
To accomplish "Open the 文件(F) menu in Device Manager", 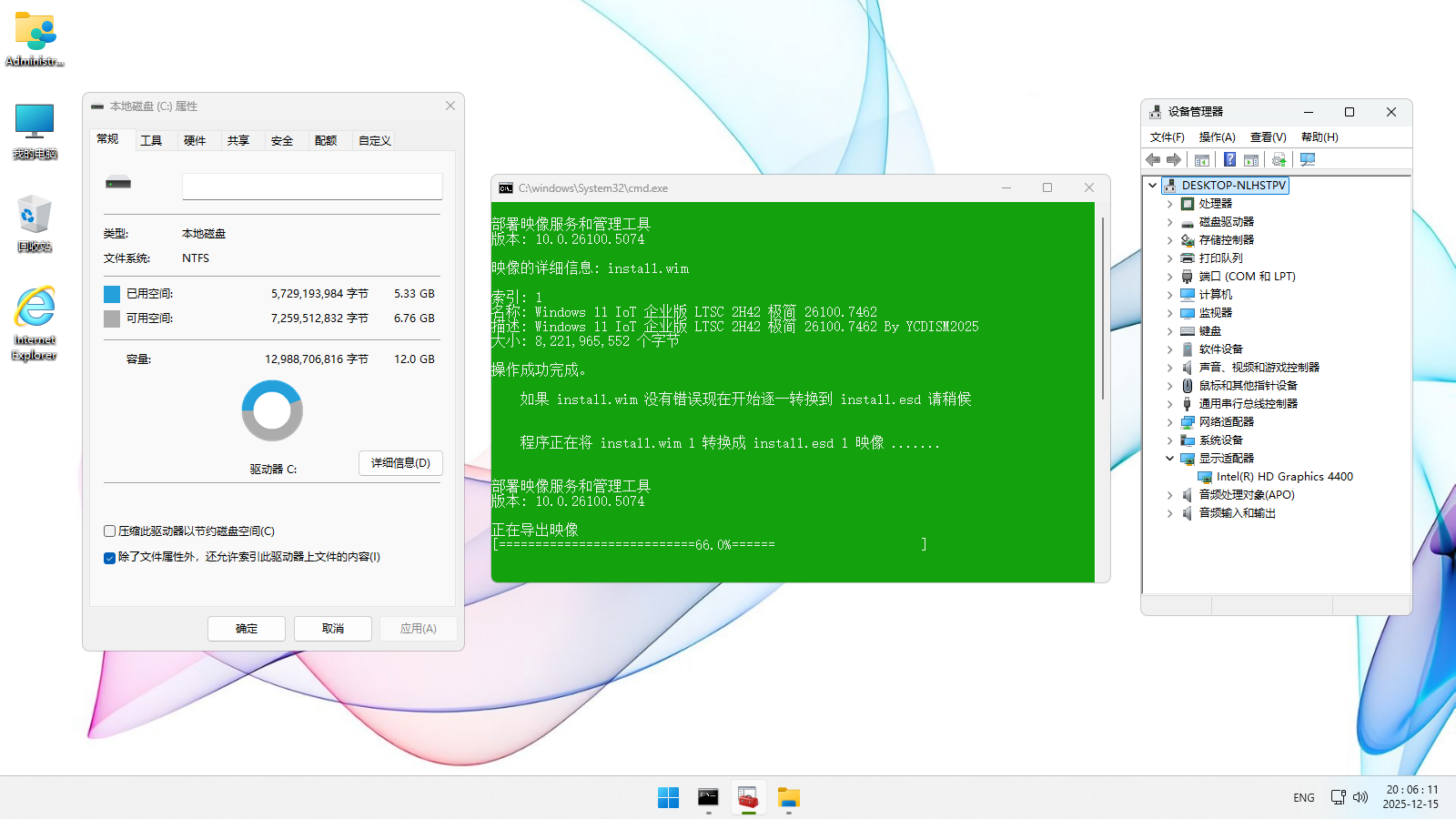I will coord(1167,137).
